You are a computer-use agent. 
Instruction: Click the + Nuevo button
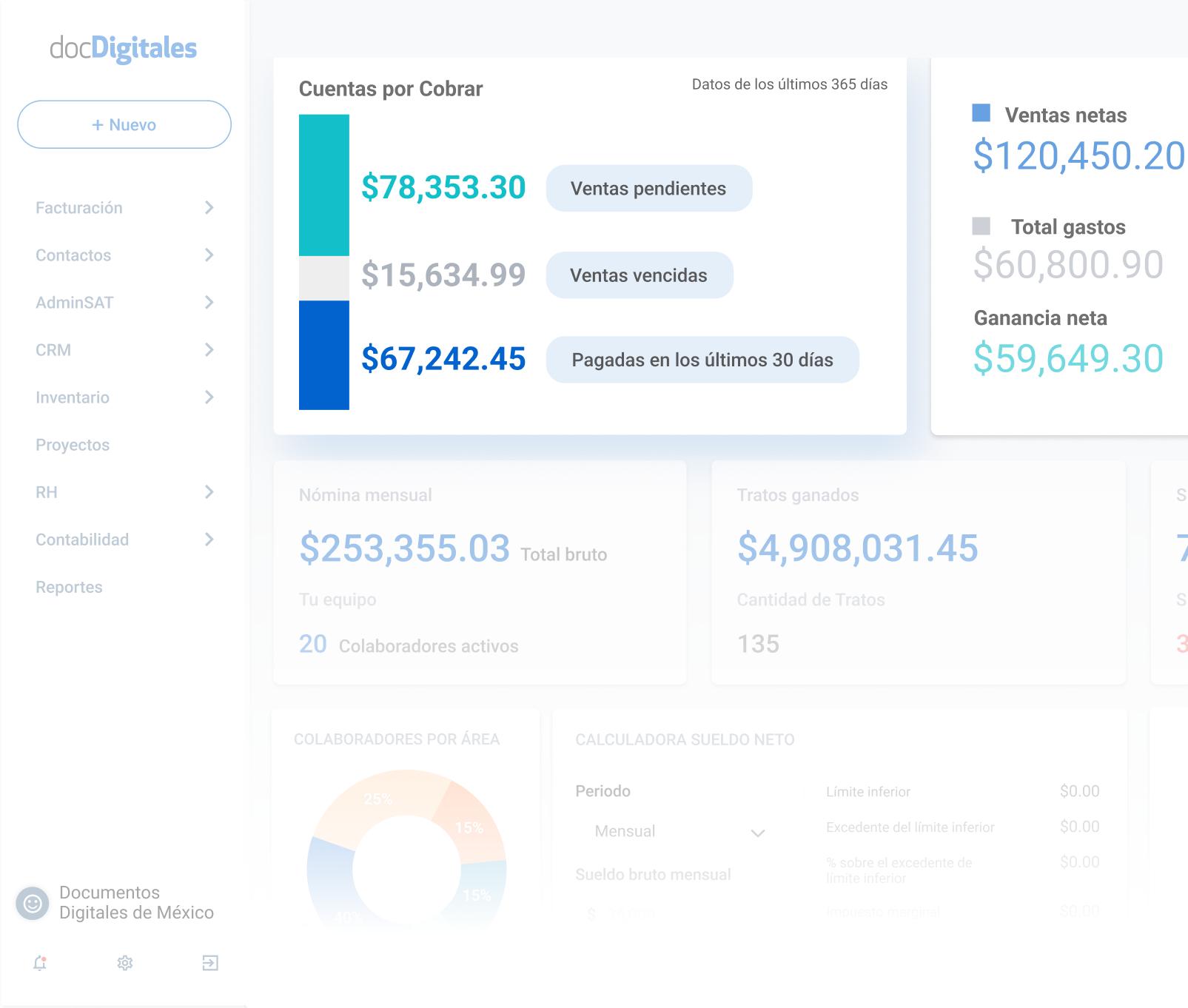[124, 124]
